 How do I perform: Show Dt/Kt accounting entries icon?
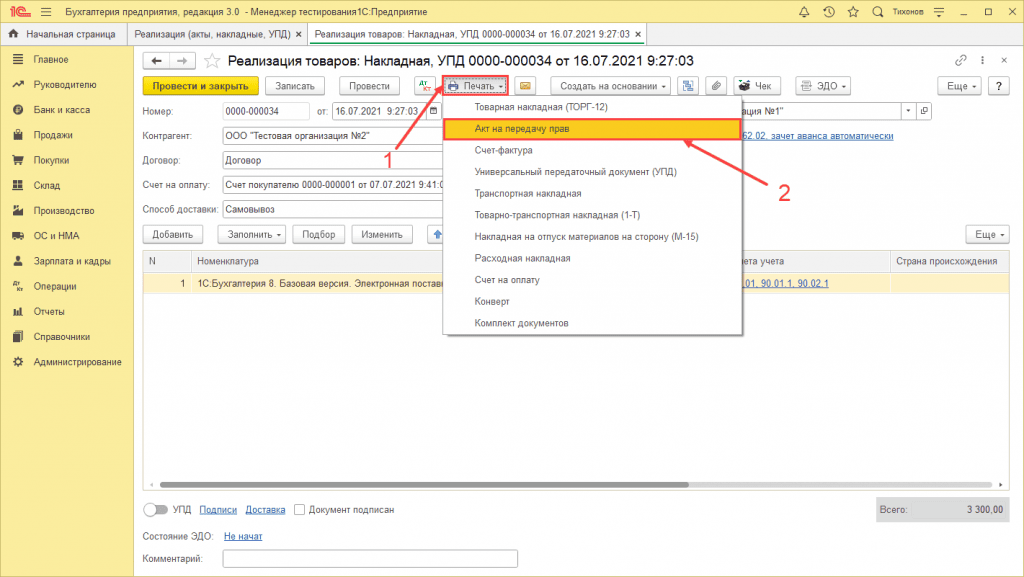click(x=424, y=86)
